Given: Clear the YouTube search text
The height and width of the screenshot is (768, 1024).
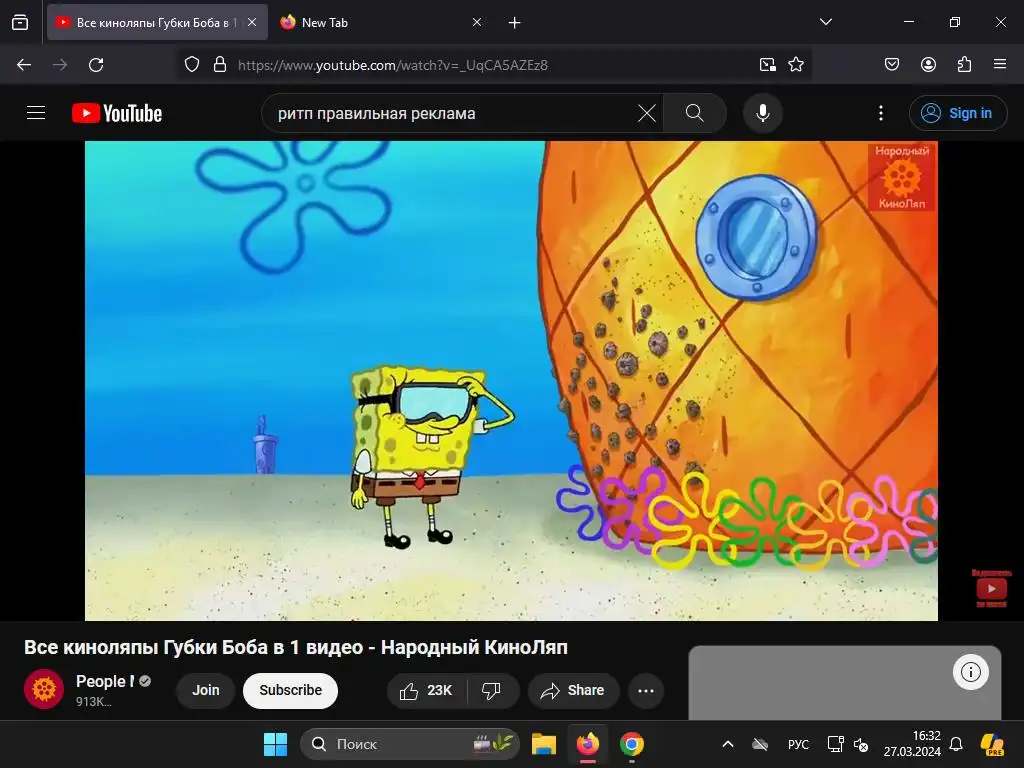Looking at the screenshot, I should pos(647,114).
